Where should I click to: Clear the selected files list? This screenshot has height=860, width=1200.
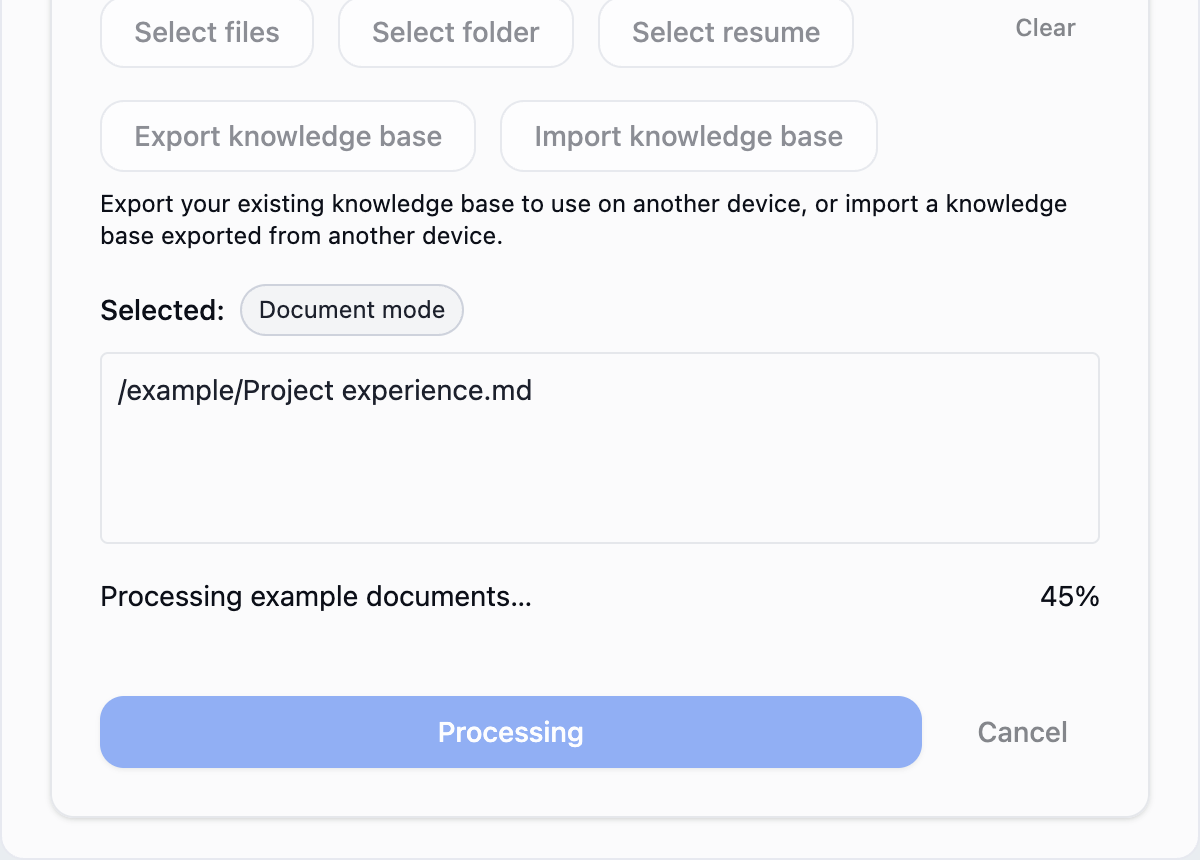pos(1045,28)
